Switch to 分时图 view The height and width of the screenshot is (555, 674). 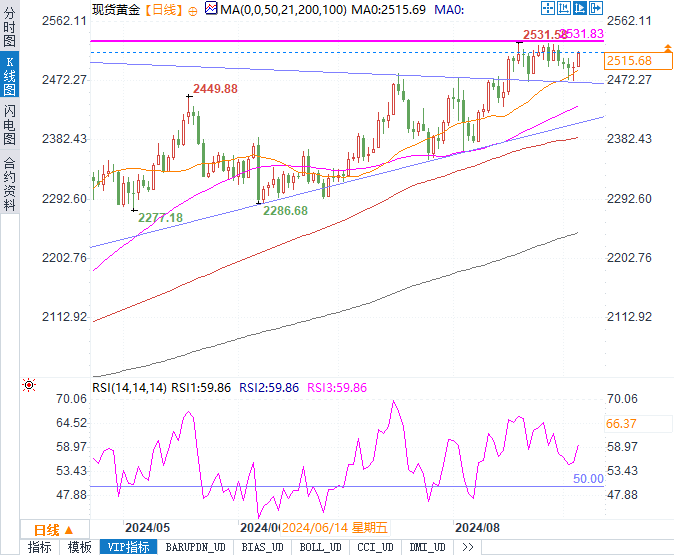pyautogui.click(x=9, y=27)
